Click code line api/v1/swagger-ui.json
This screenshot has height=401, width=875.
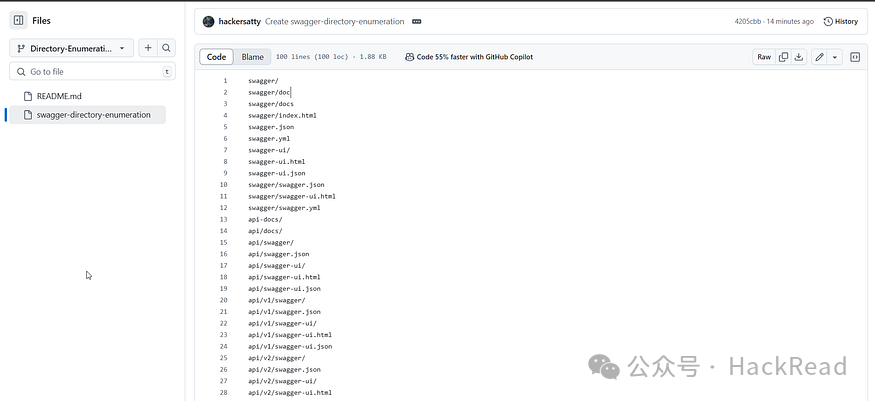click(290, 346)
